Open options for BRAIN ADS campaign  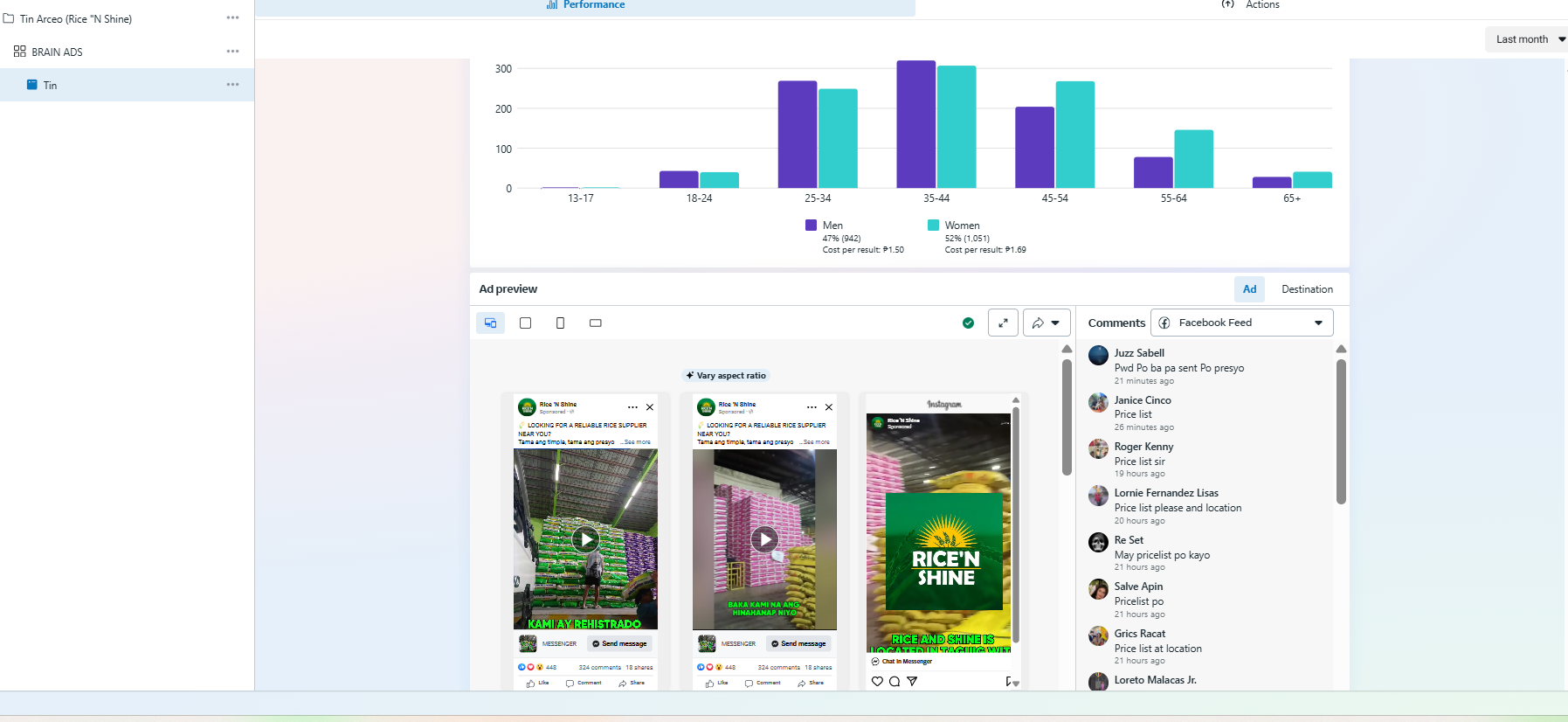(x=232, y=52)
